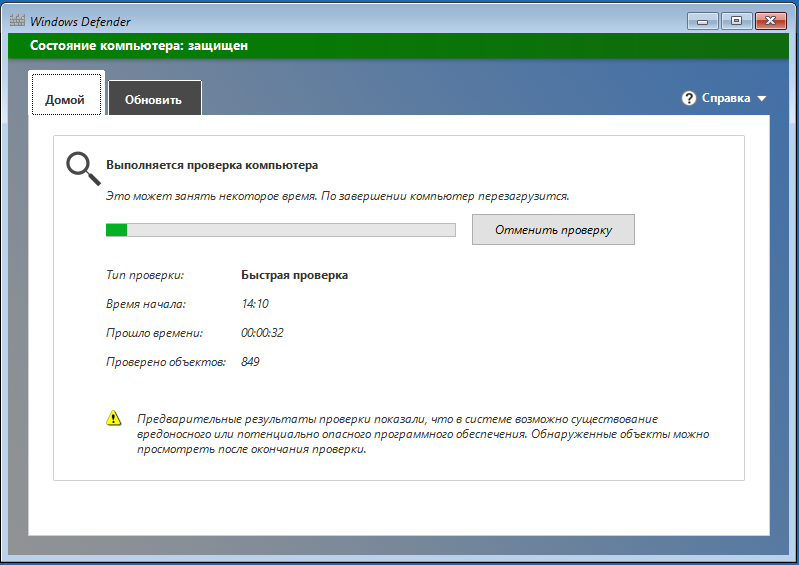Click the text Это может занять некоторое время
Screen dimensions: 799x565
click(x=211, y=196)
